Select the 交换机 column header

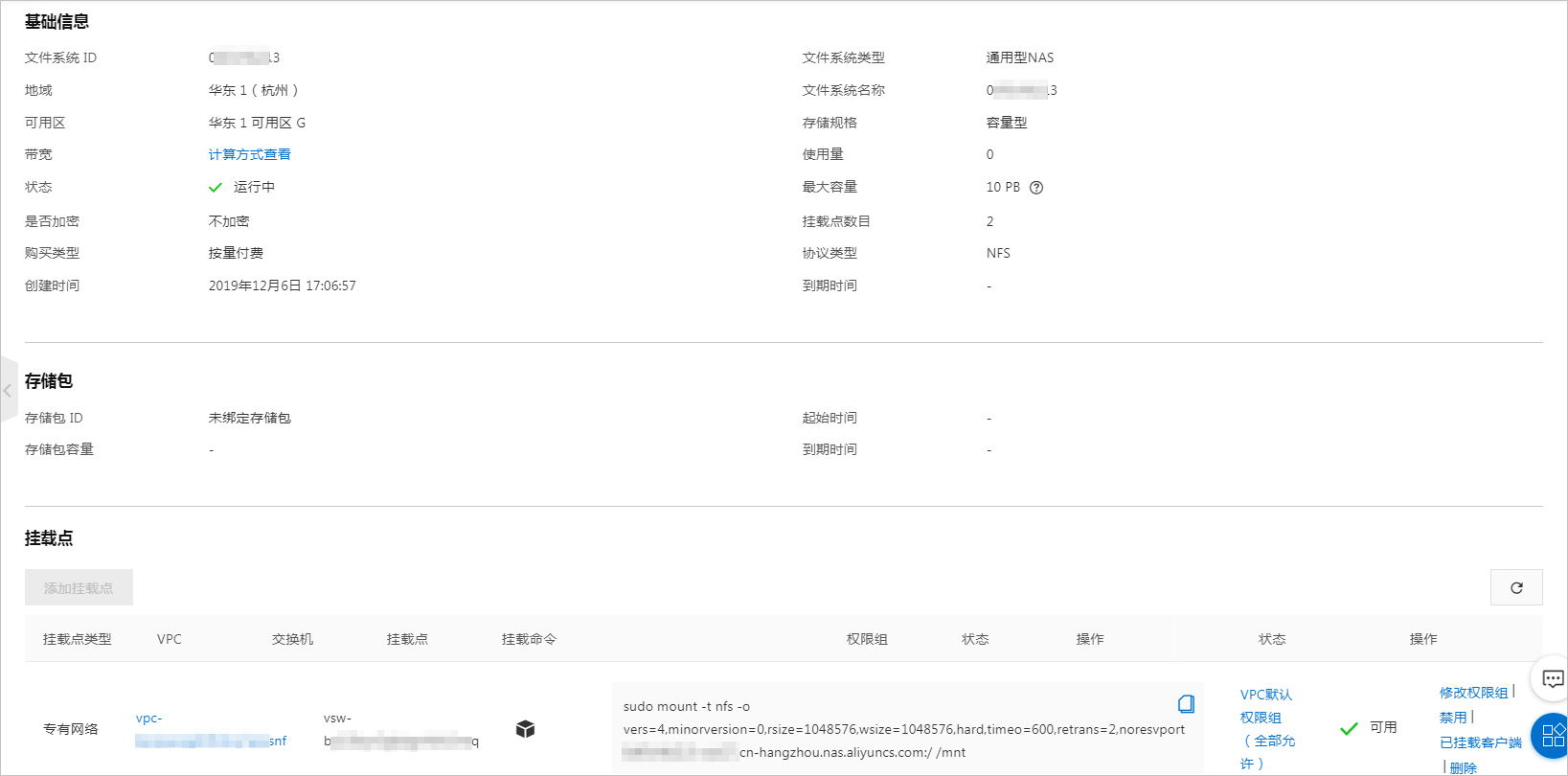tap(292, 639)
